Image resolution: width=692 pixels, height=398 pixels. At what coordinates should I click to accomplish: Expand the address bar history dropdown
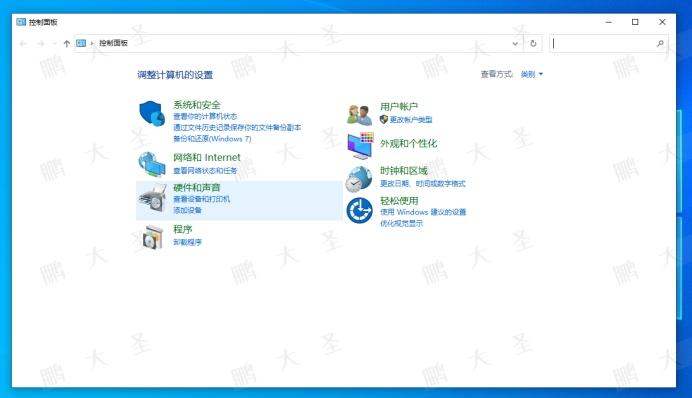pos(515,43)
